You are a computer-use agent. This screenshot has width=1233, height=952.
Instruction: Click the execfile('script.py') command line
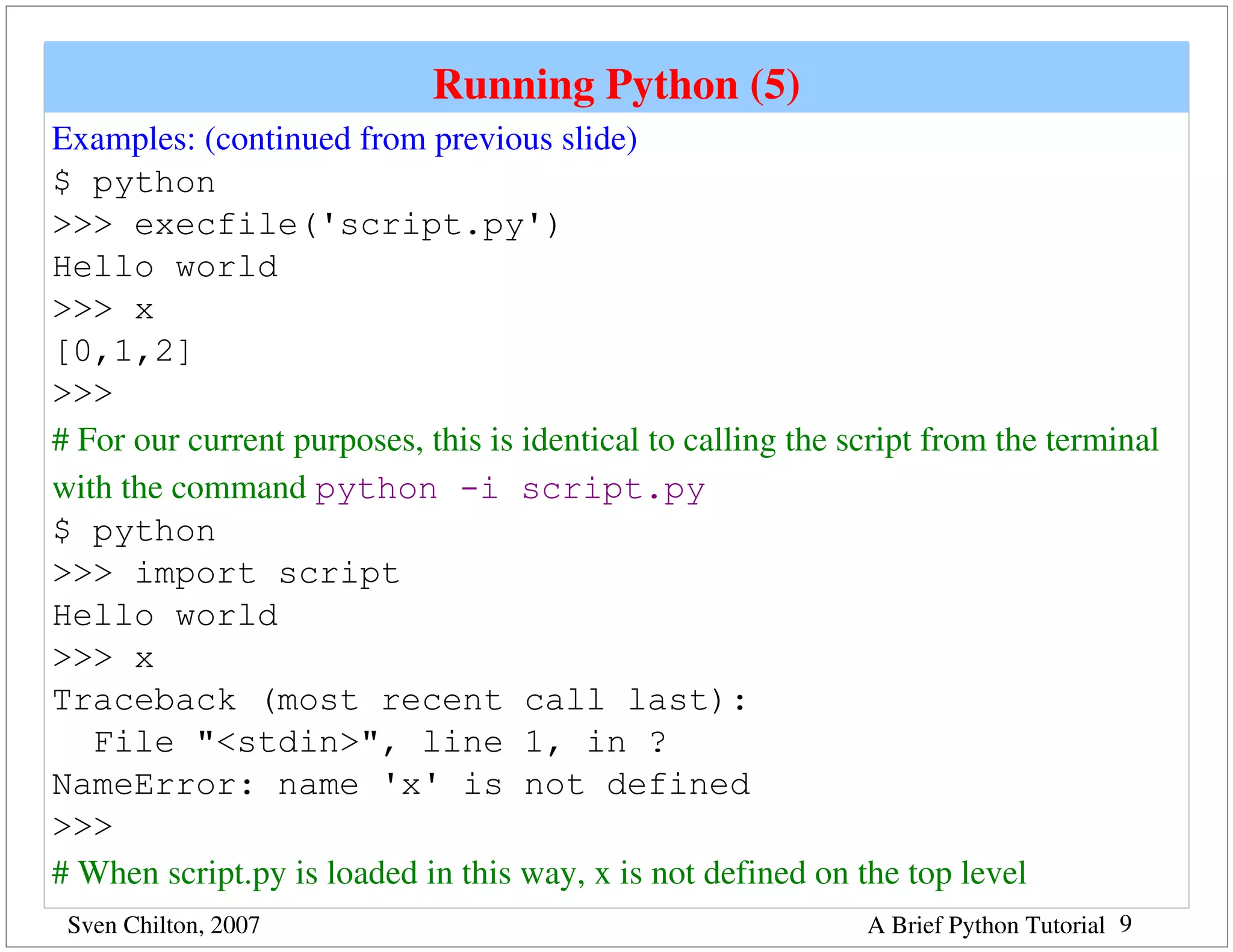coord(306,226)
